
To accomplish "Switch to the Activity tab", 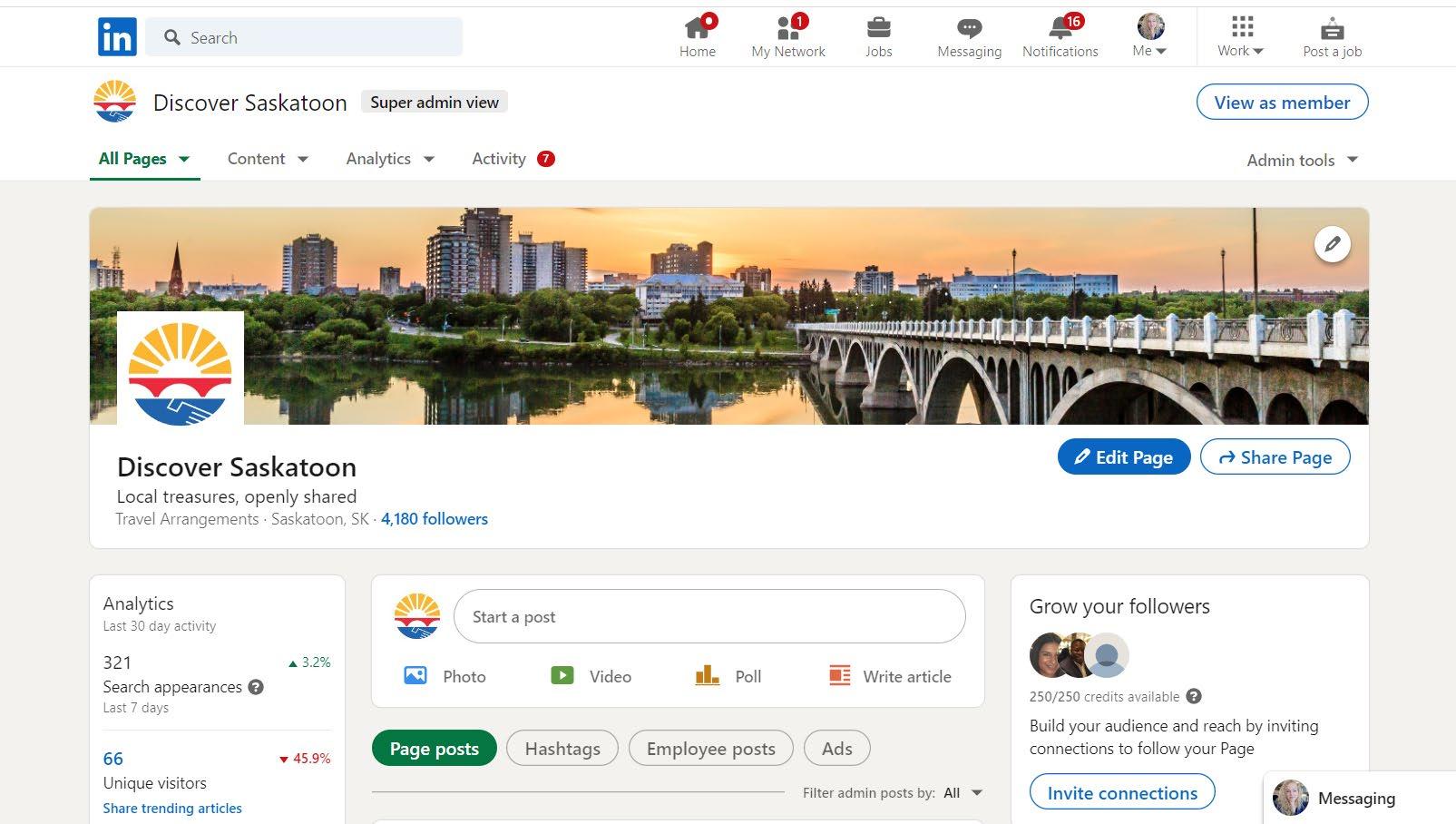I will tap(513, 159).
